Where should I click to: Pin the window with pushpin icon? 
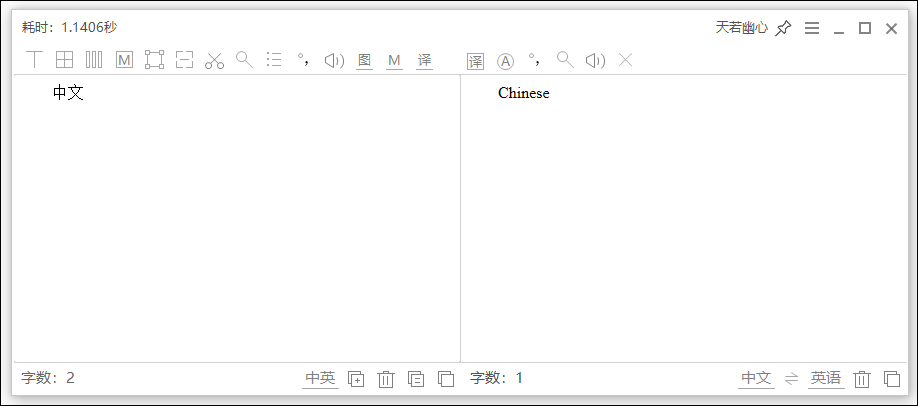pyautogui.click(x=783, y=28)
